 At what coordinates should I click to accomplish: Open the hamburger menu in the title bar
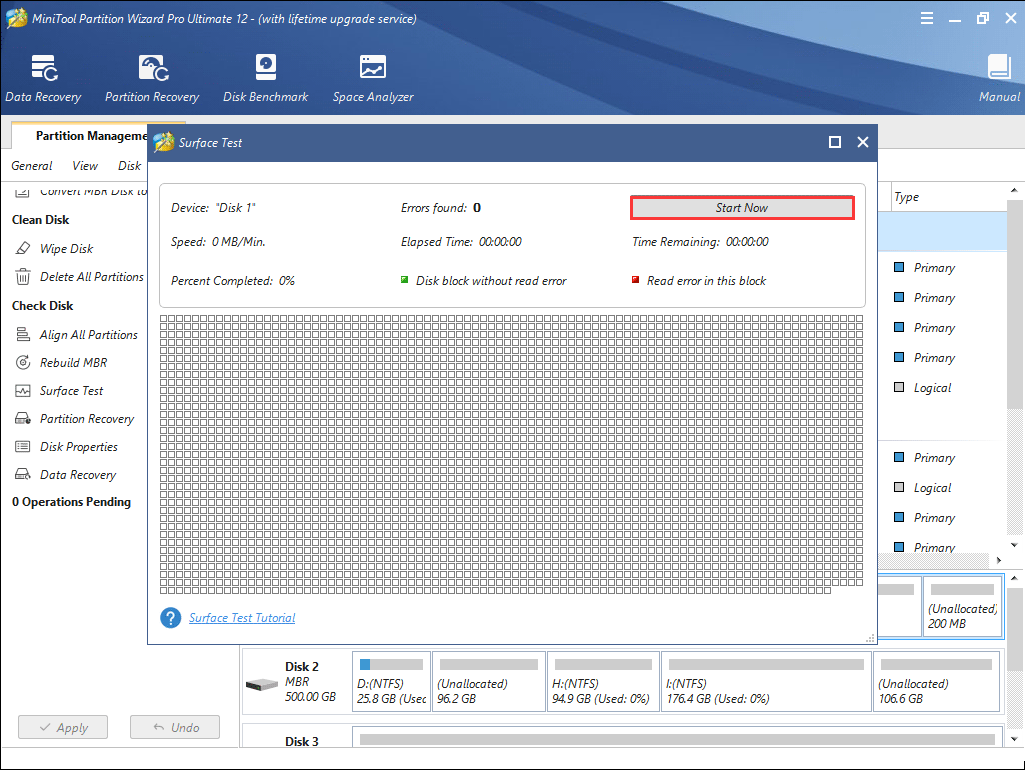click(926, 18)
